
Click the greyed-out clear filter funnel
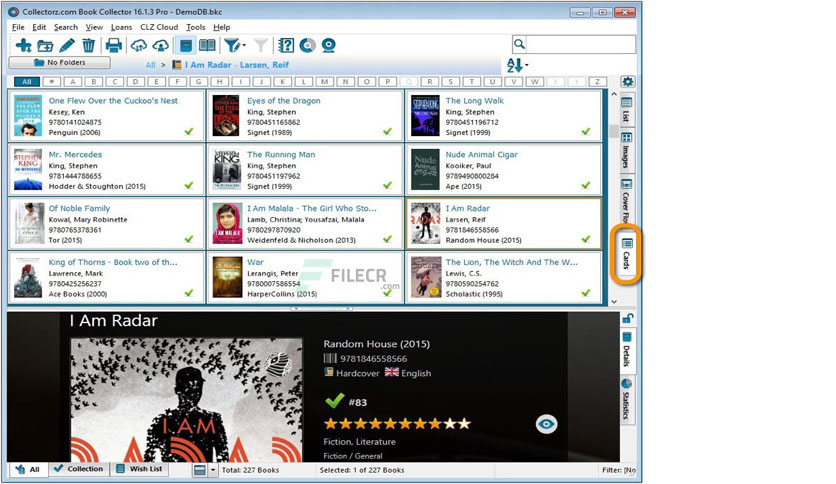(x=261, y=45)
